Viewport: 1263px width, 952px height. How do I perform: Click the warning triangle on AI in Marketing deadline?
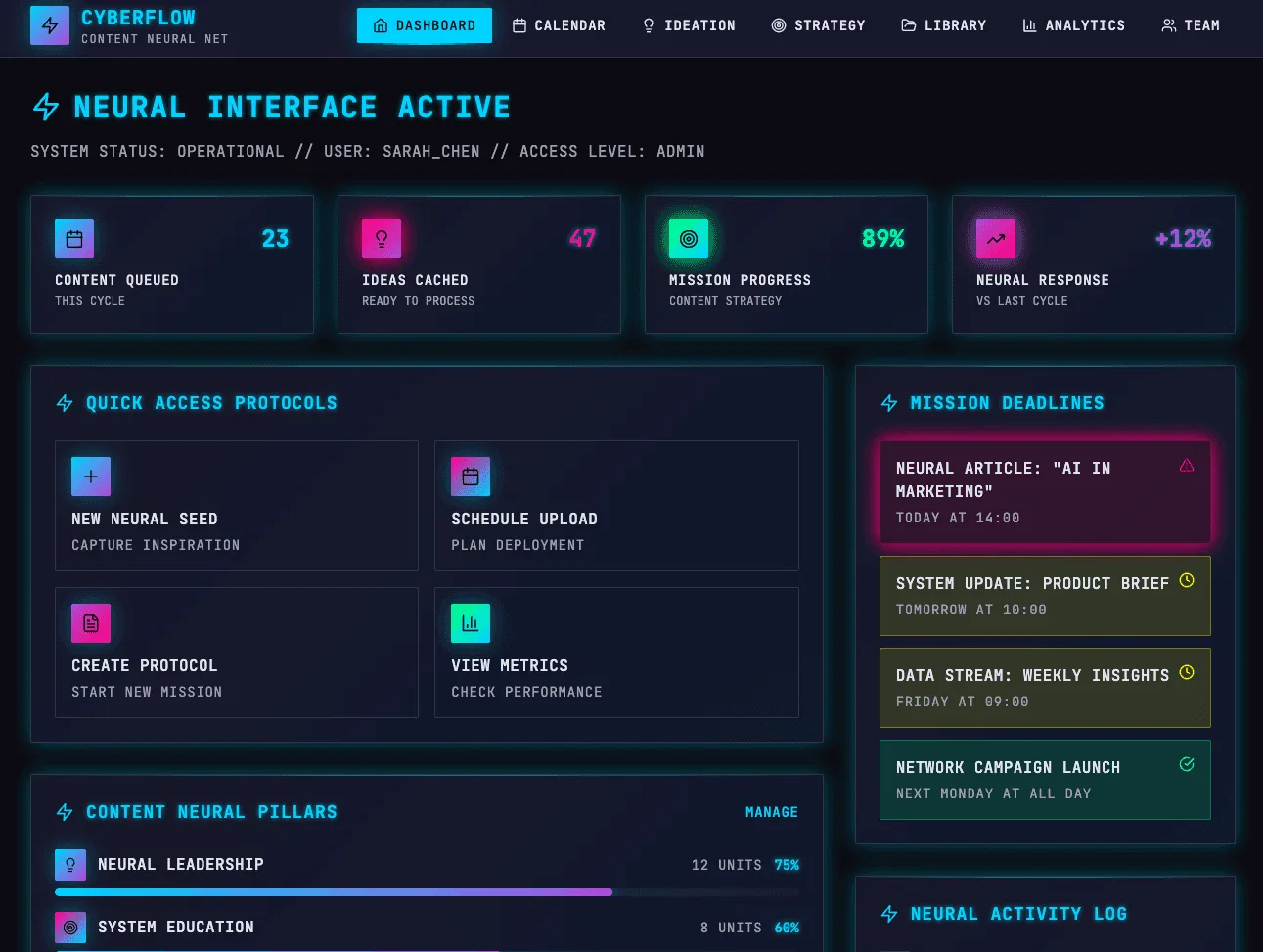coord(1187,466)
